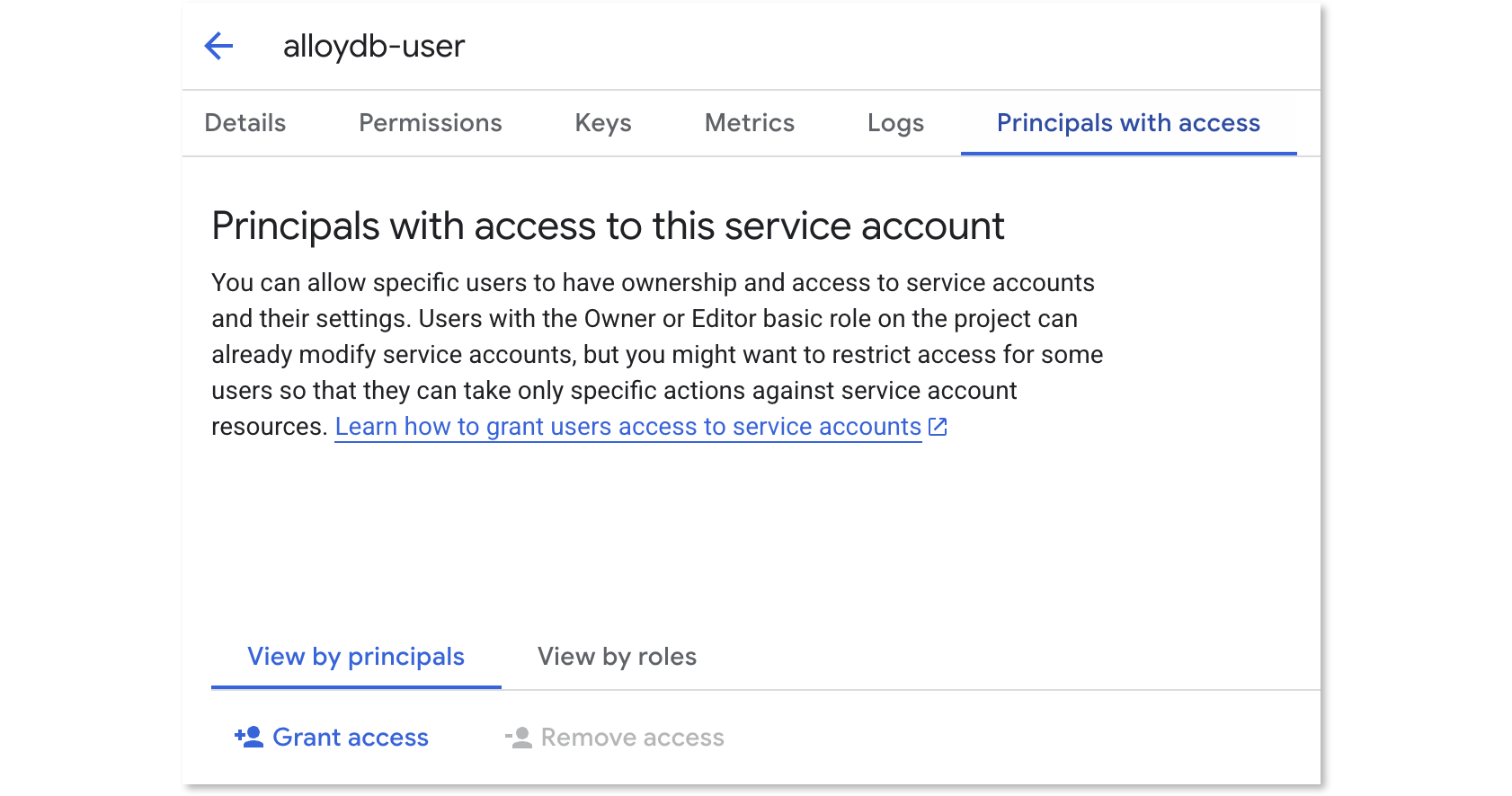
Task: Click the blue underline beneath View by principals
Action: (x=356, y=687)
